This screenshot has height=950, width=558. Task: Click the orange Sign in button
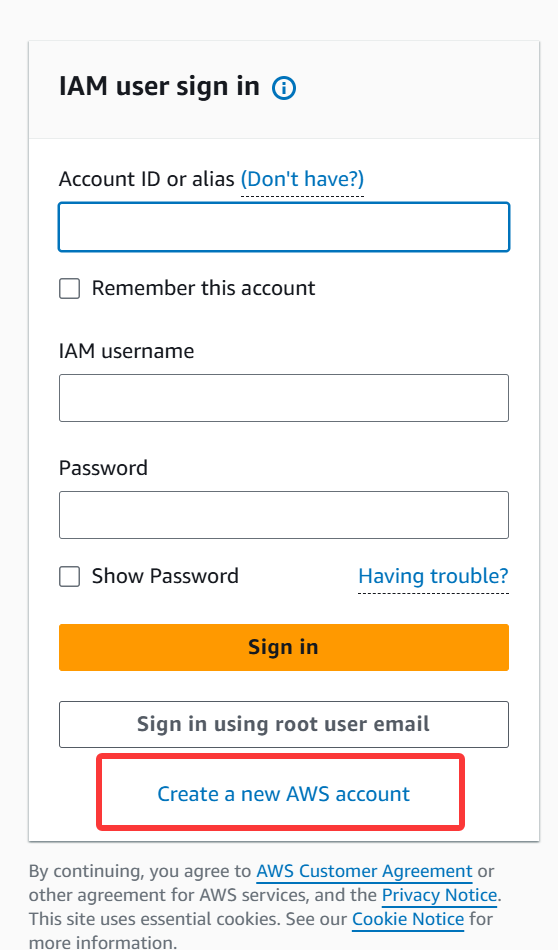pyautogui.click(x=284, y=648)
